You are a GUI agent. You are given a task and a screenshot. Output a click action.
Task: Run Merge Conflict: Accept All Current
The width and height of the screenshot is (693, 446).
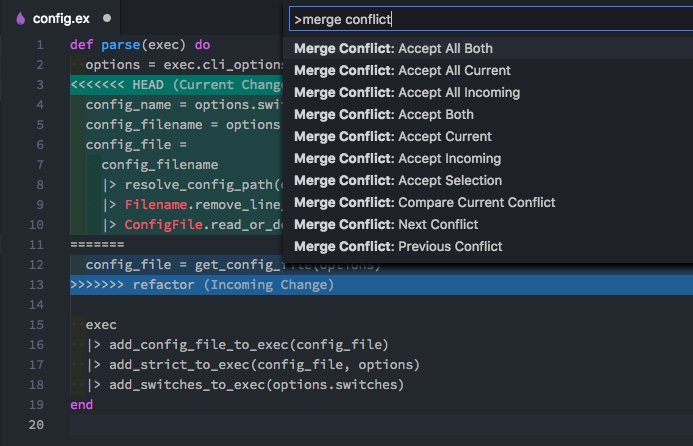[x=488, y=70]
